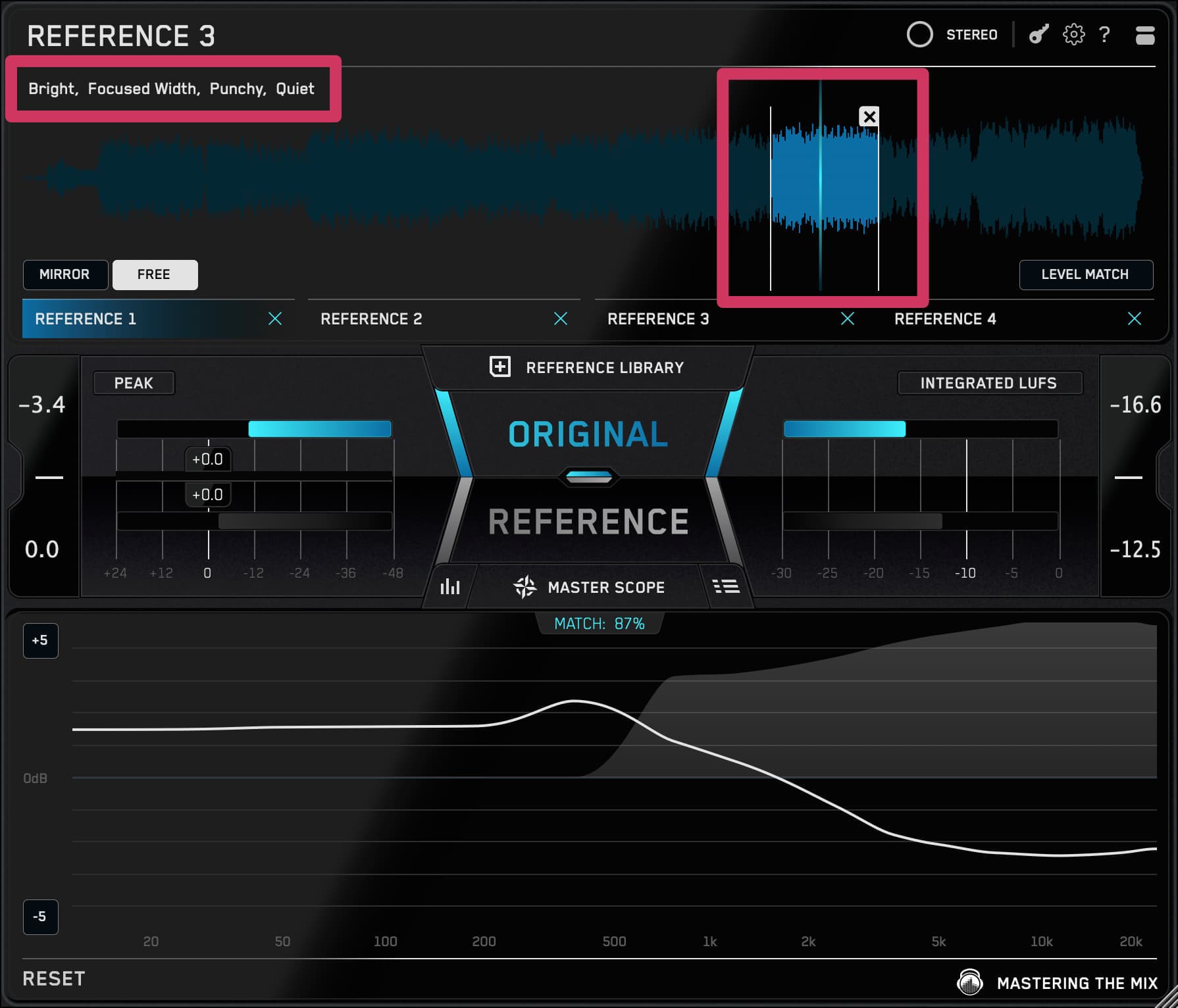Screen dimensions: 1178x1008
Task: Click the MATCH: 87% indicator
Action: 600,624
